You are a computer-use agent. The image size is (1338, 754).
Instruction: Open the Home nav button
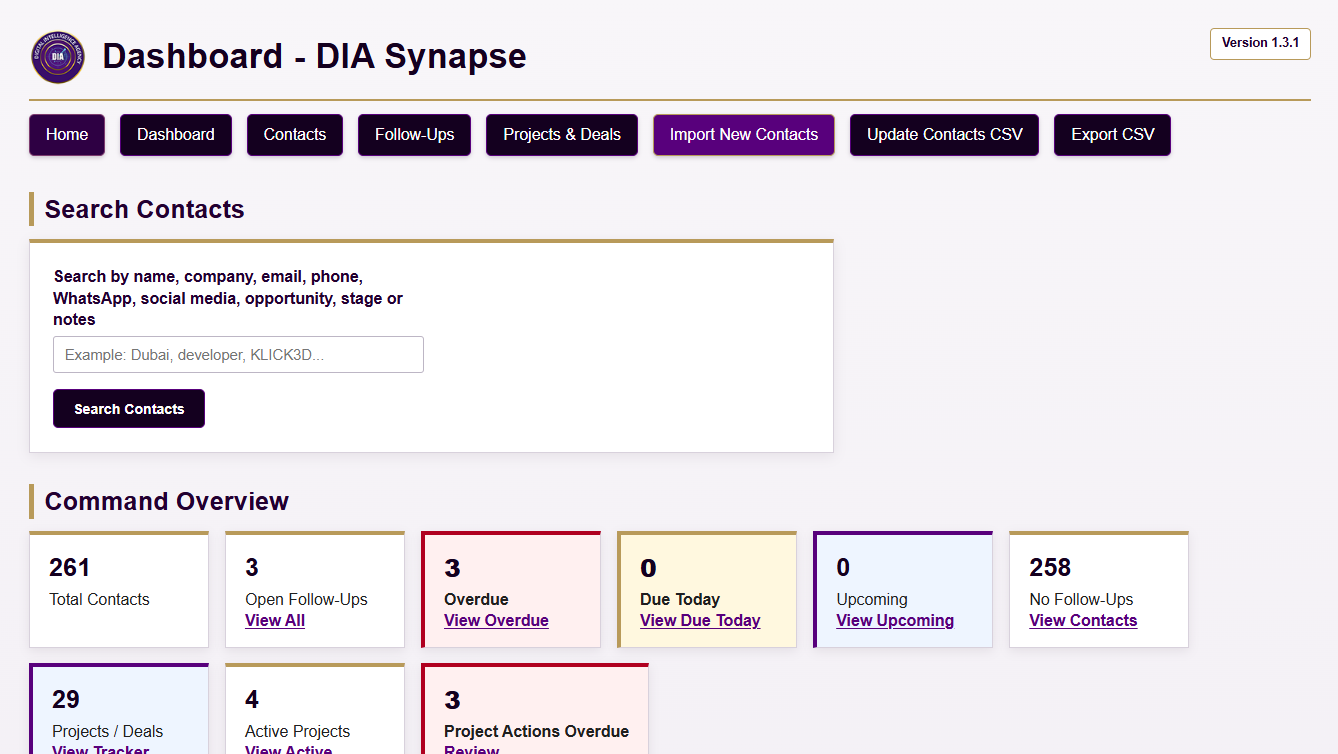tap(67, 135)
